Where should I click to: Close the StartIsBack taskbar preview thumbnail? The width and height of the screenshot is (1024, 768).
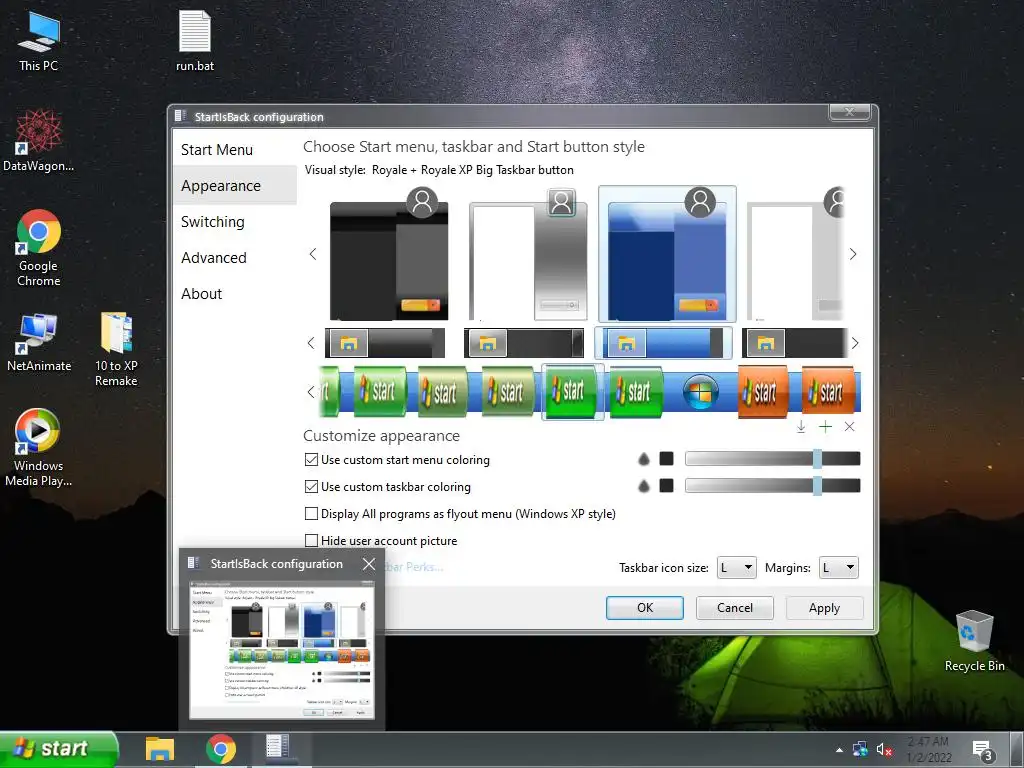click(369, 564)
